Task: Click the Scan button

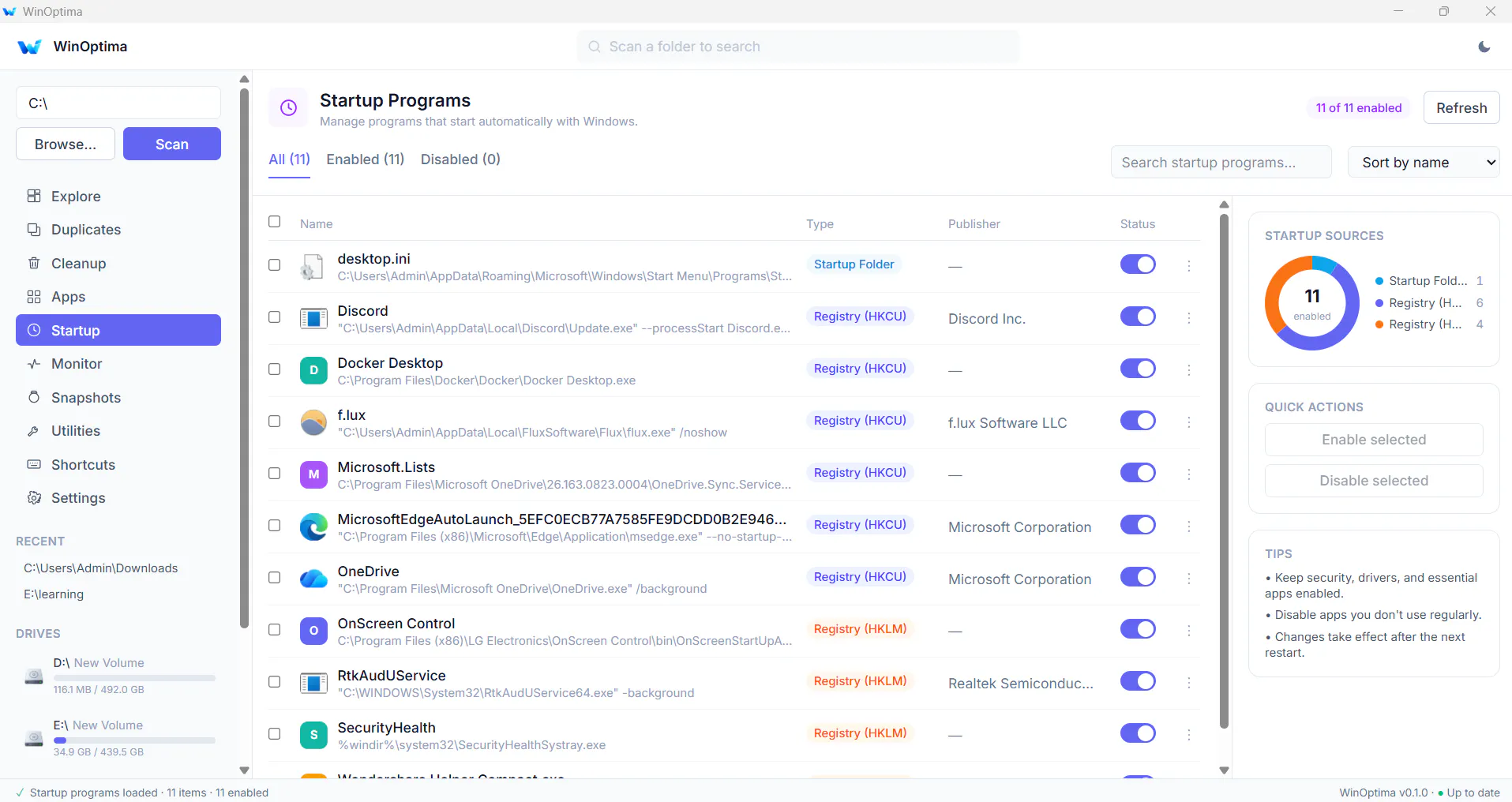Action: [172, 144]
